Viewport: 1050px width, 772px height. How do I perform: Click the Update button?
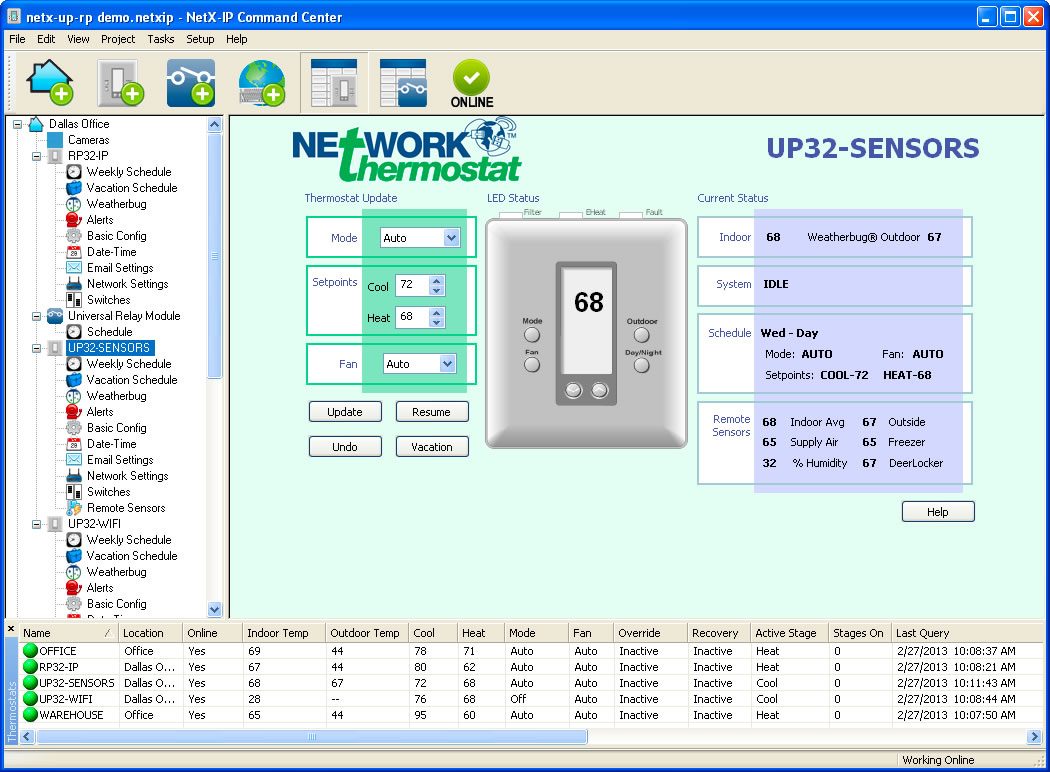point(345,412)
